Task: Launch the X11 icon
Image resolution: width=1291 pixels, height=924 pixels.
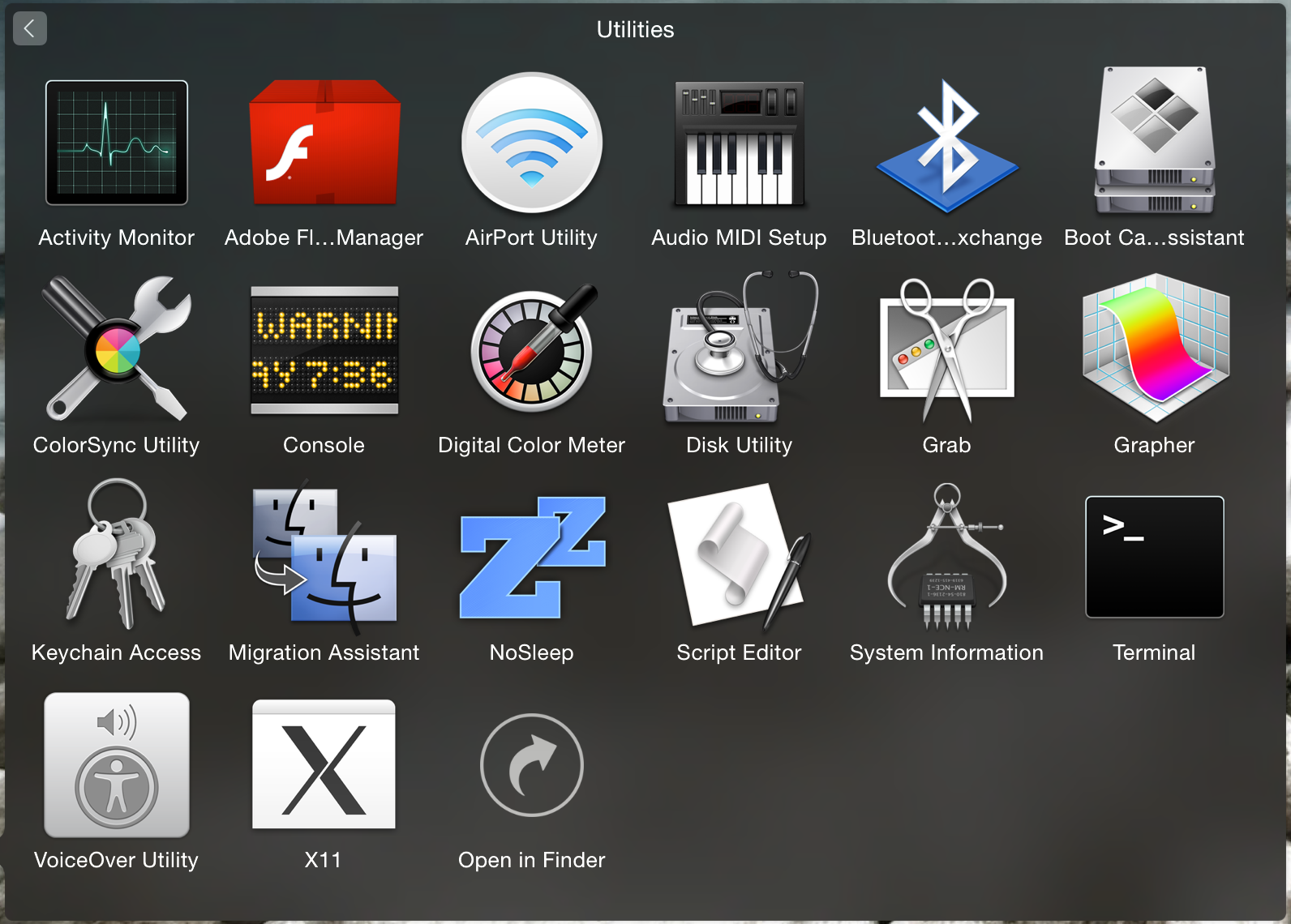Action: (x=324, y=764)
